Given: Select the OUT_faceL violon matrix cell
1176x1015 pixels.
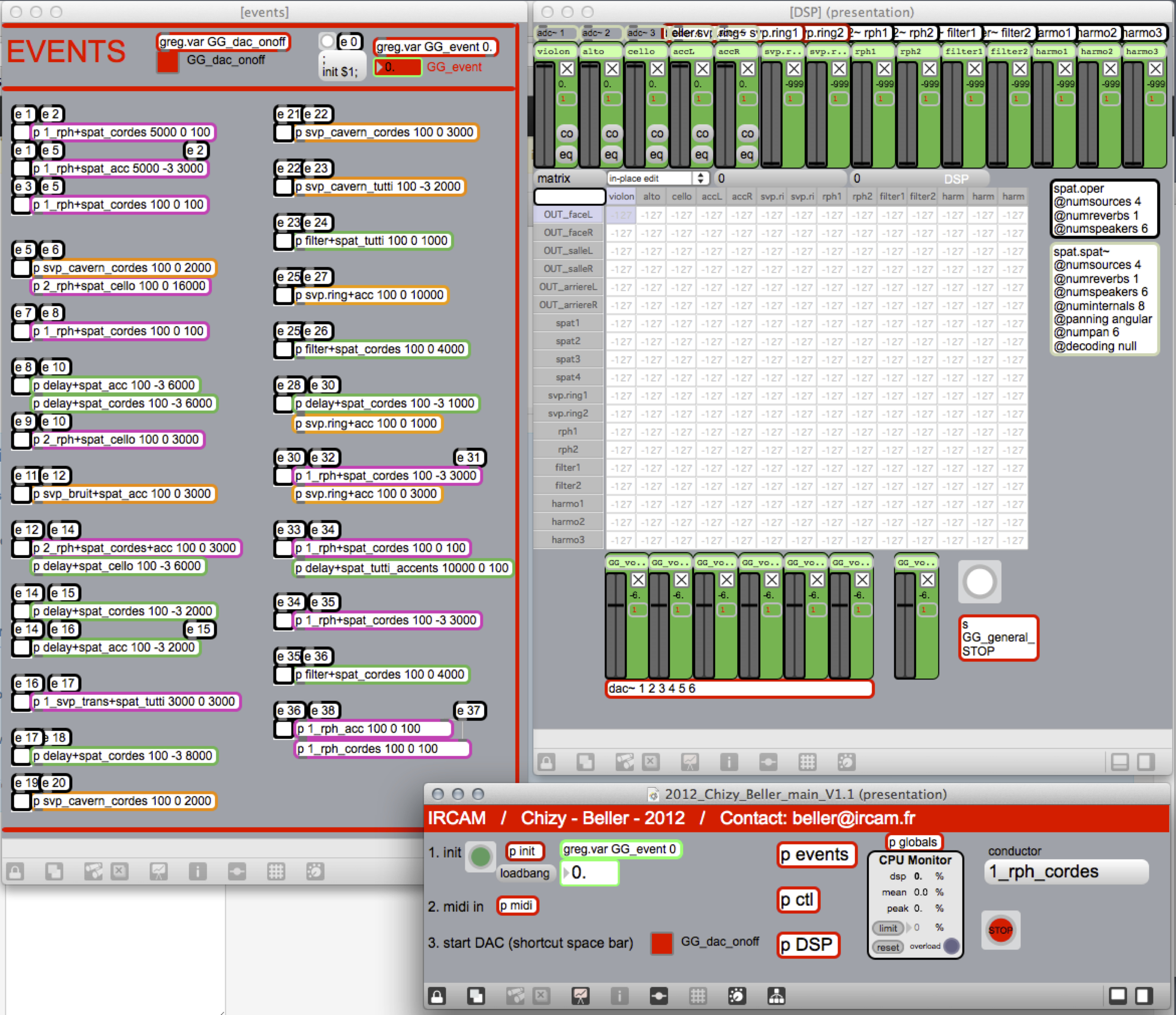Looking at the screenshot, I should click(x=622, y=215).
